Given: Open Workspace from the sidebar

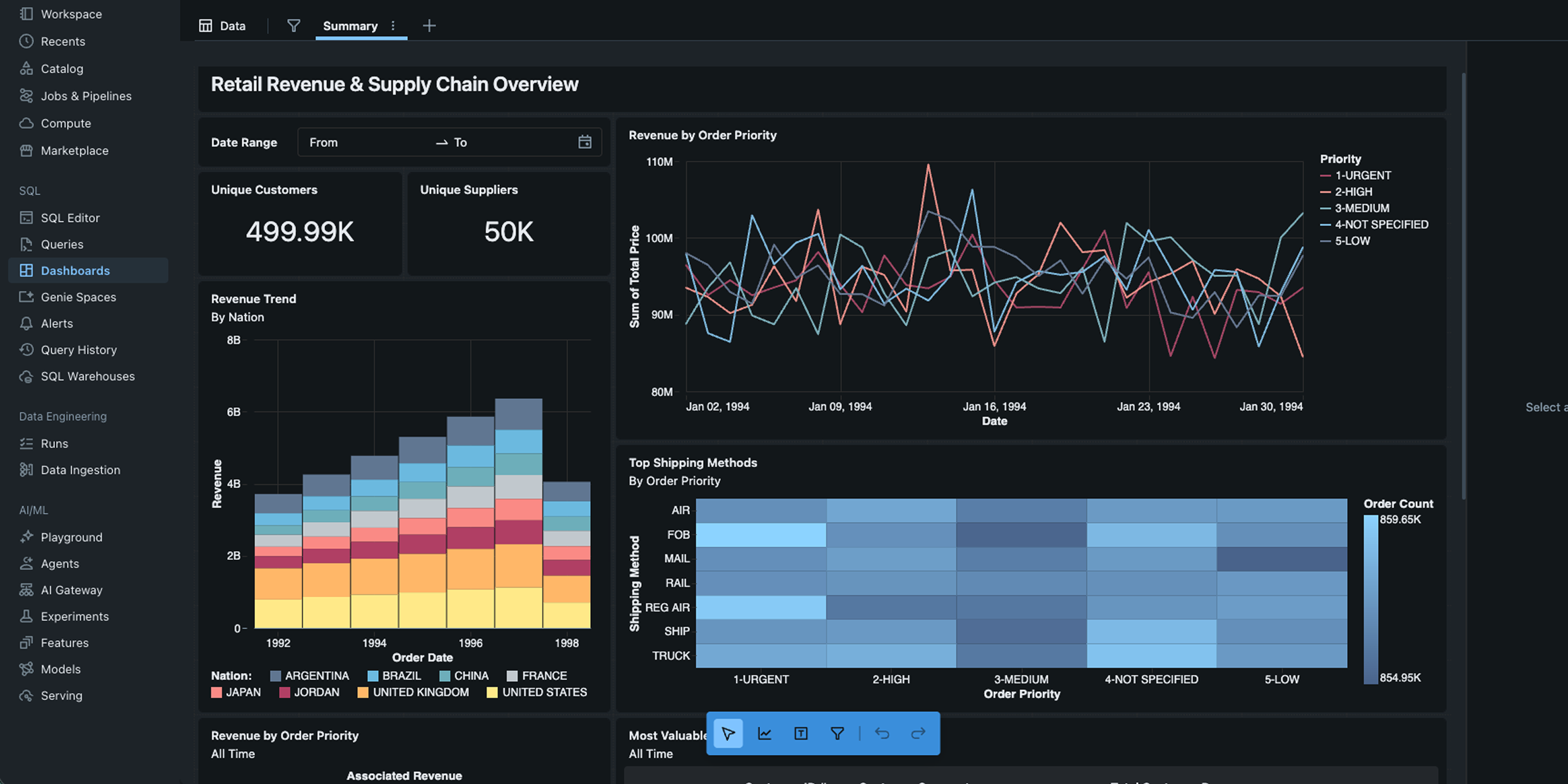Looking at the screenshot, I should tap(61, 14).
